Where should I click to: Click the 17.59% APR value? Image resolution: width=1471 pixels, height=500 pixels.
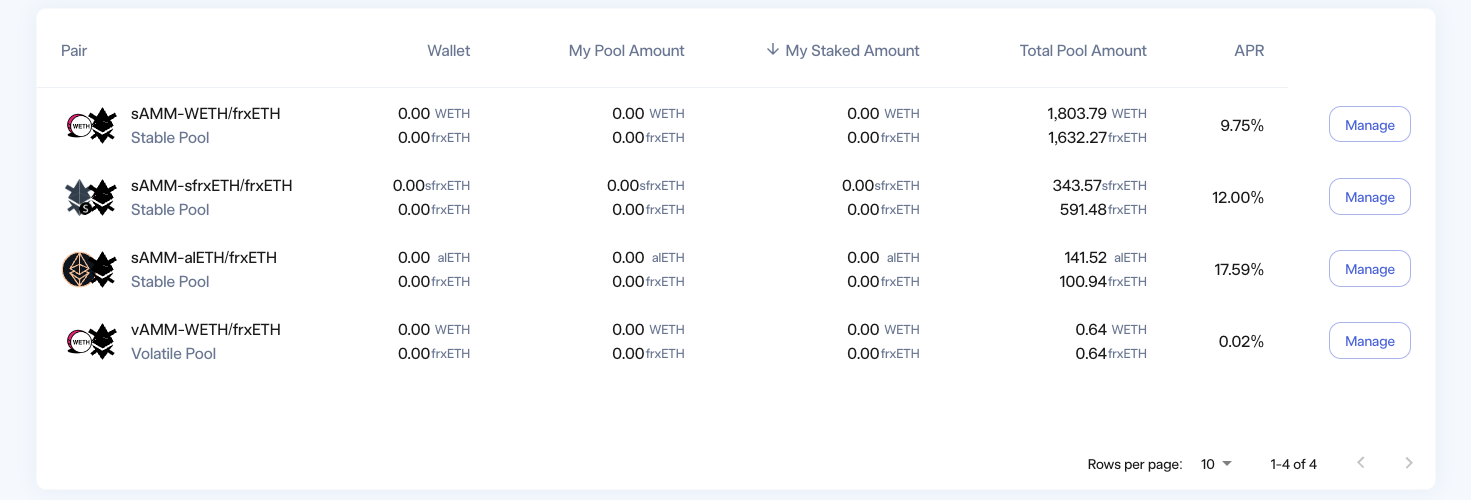click(1239, 270)
